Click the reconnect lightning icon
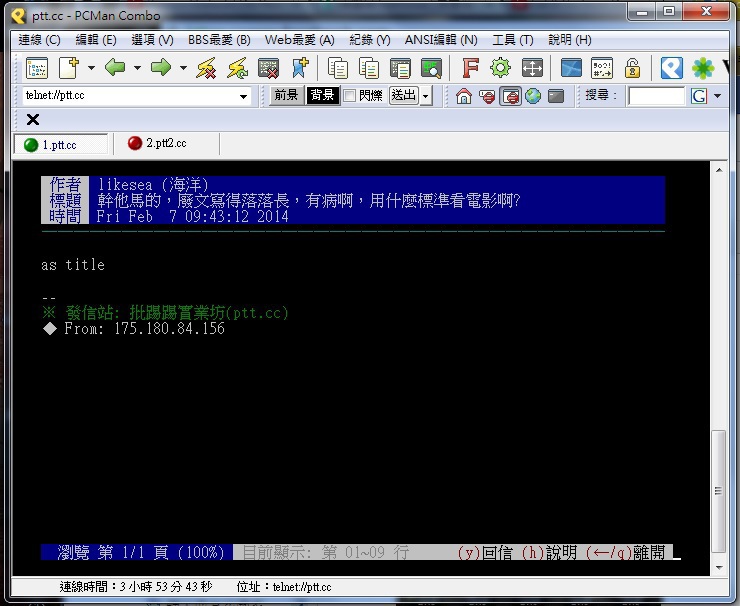Viewport: 740px width, 606px height. coord(238,68)
